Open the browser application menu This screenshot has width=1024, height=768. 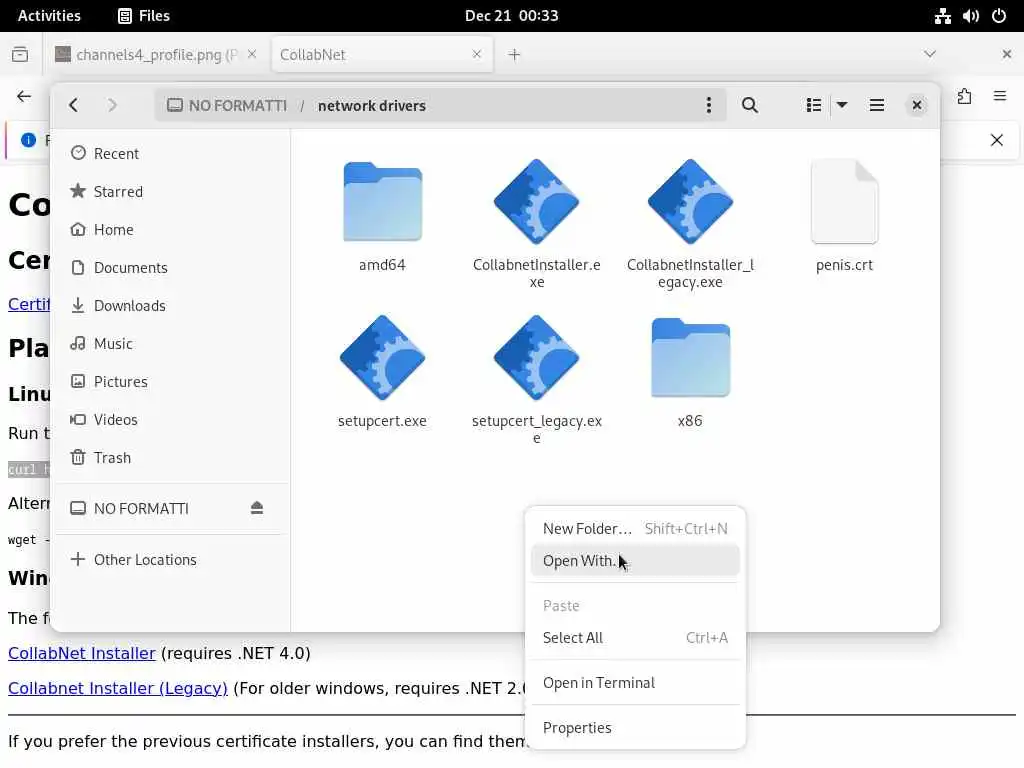[x=1000, y=97]
